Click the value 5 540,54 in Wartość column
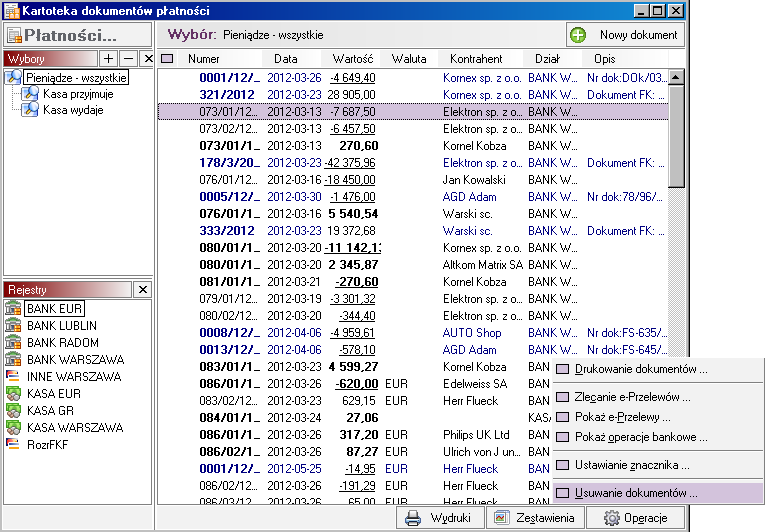 [353, 214]
